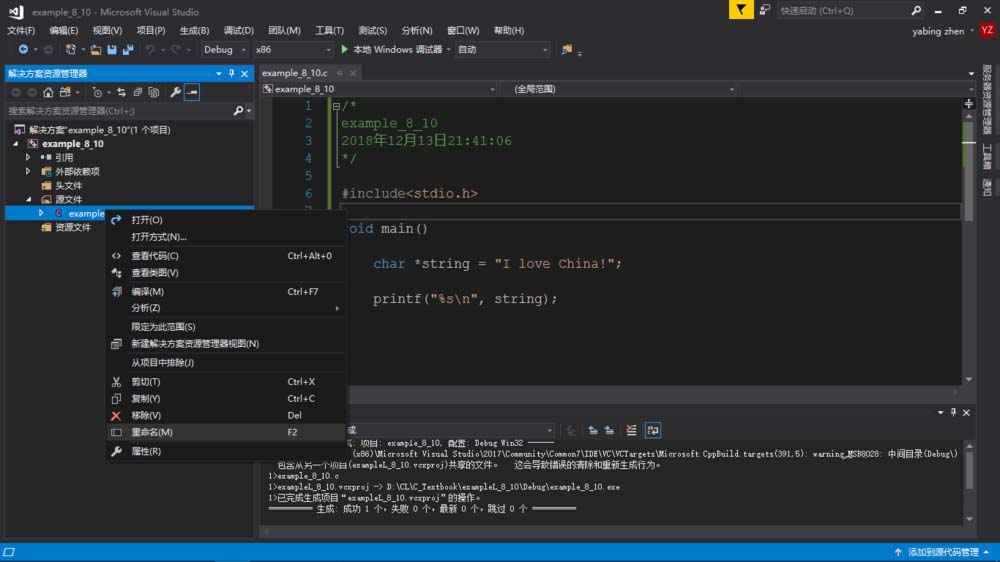Screen dimensions: 1000x562
Task: Toggle word wrap in Output panel
Action: point(652,430)
